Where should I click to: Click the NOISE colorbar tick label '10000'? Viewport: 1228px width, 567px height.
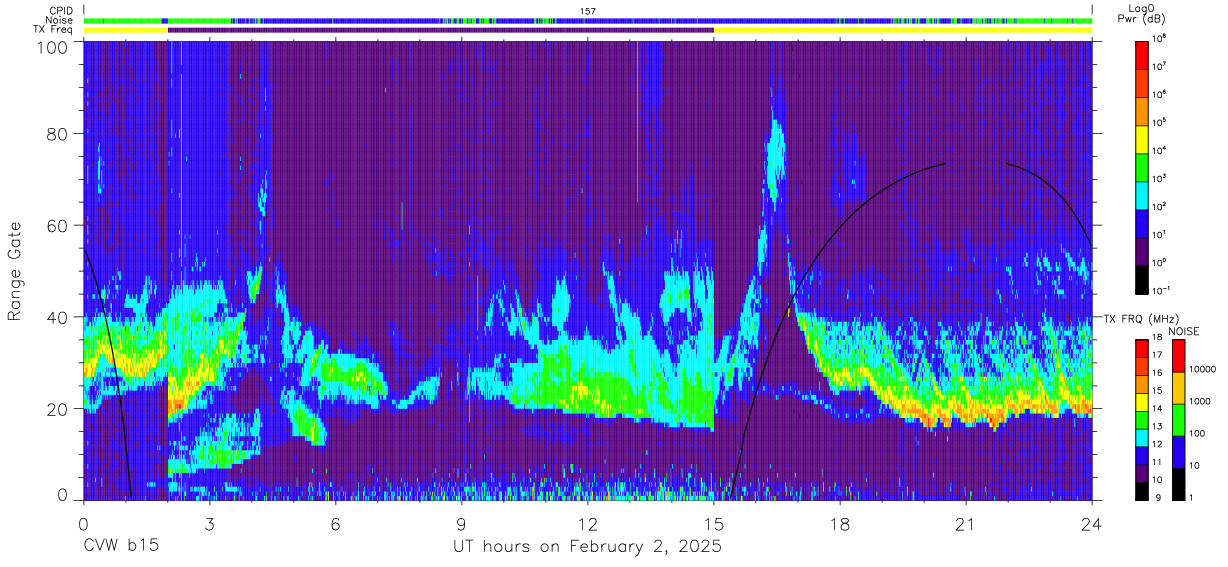tap(1202, 370)
